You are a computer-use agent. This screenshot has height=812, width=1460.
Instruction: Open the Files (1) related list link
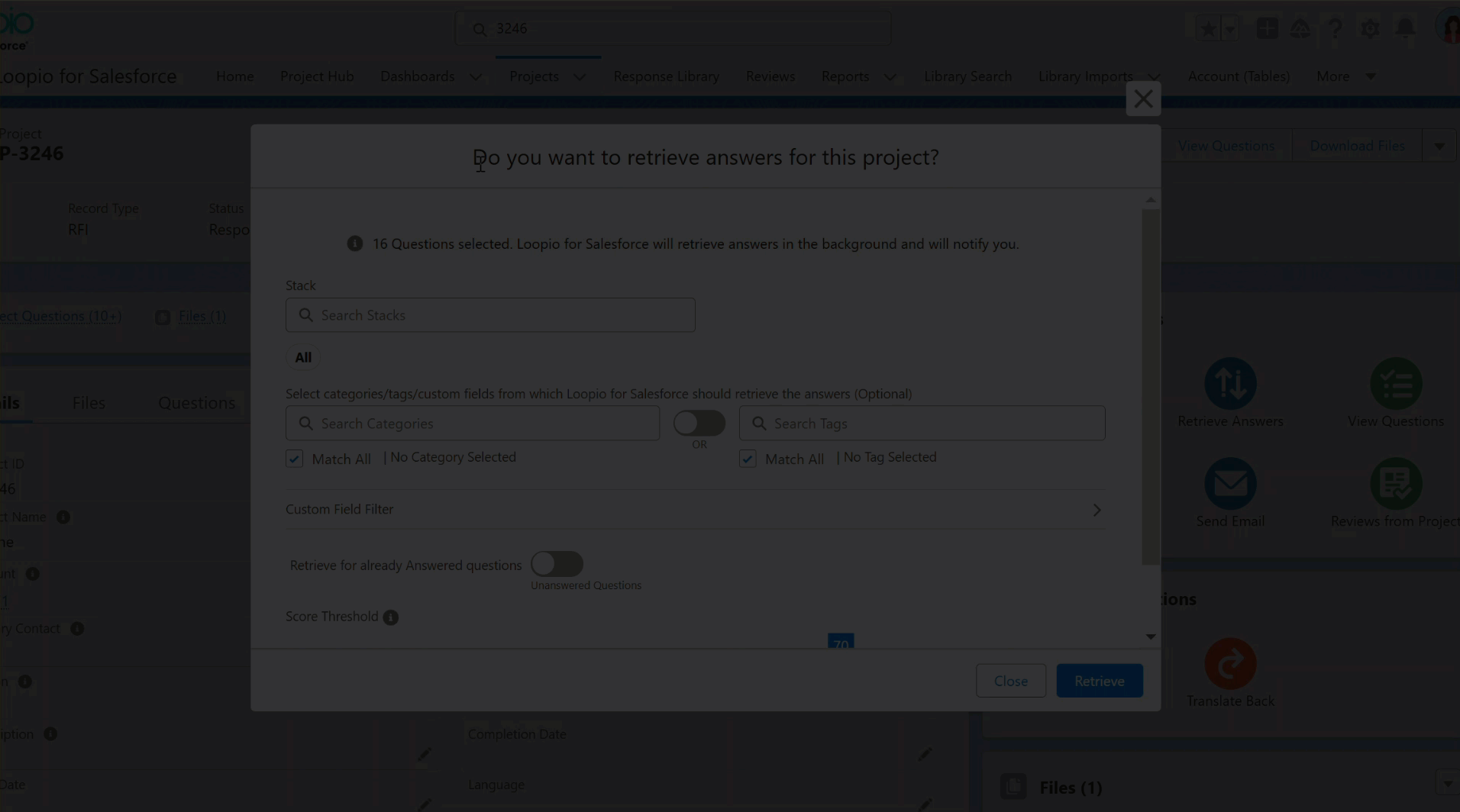click(x=202, y=316)
